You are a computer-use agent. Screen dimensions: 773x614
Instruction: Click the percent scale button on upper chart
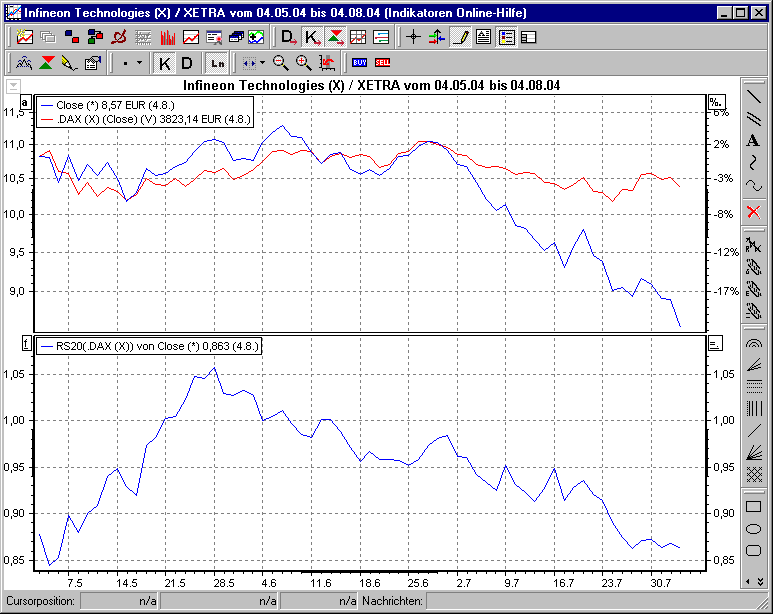tap(715, 102)
